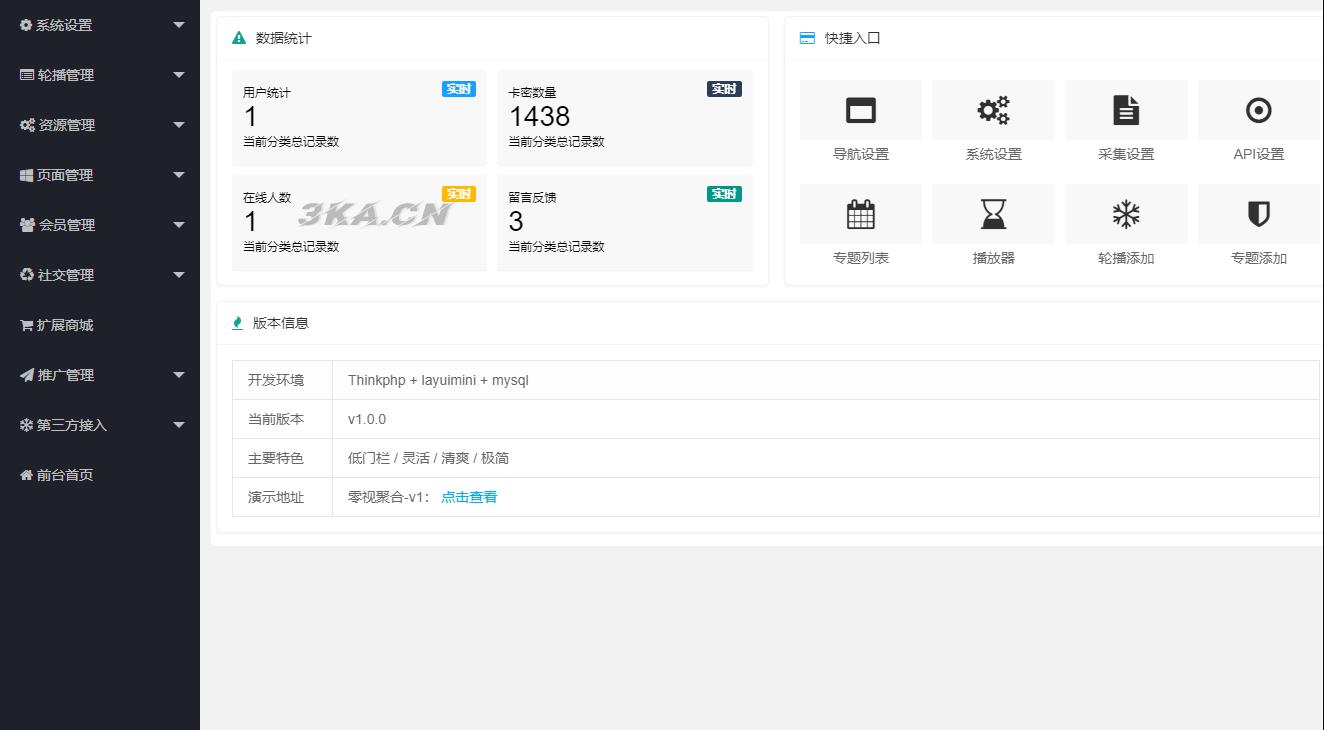This screenshot has height=730, width=1324.
Task: Click the 版本信息 panel heading
Action: click(281, 323)
